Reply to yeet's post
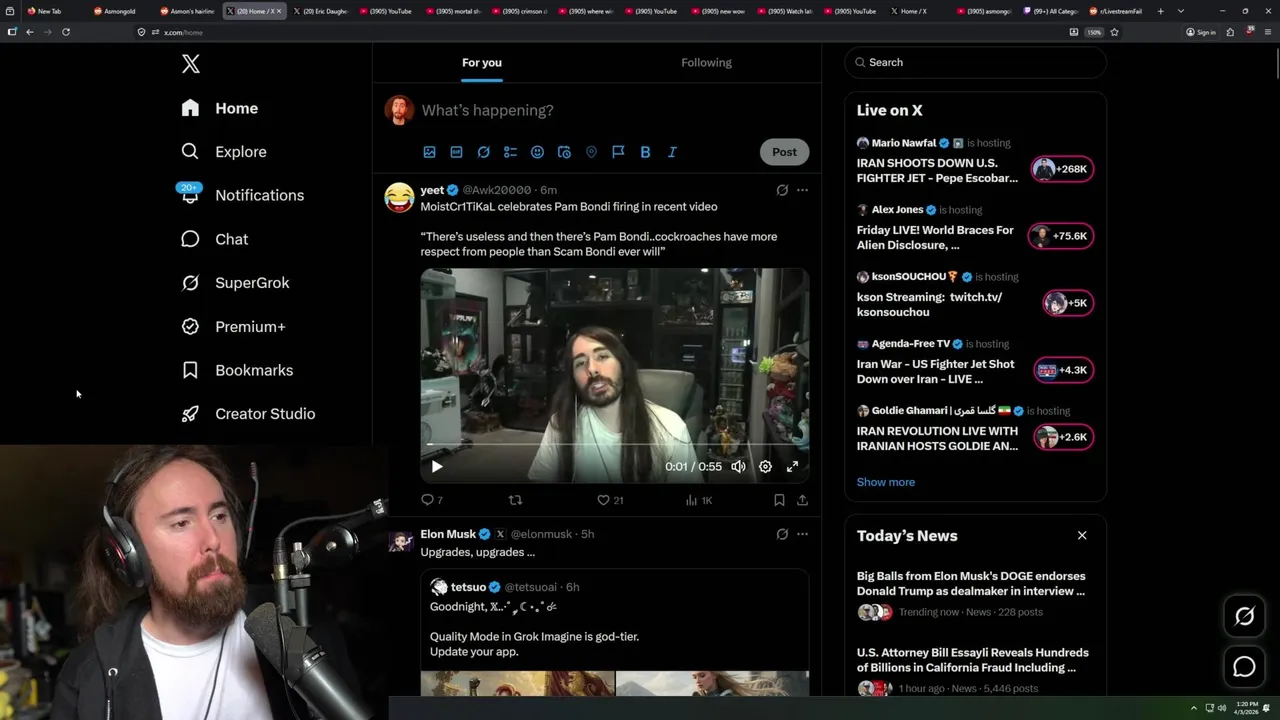The width and height of the screenshot is (1280, 720). 432,500
